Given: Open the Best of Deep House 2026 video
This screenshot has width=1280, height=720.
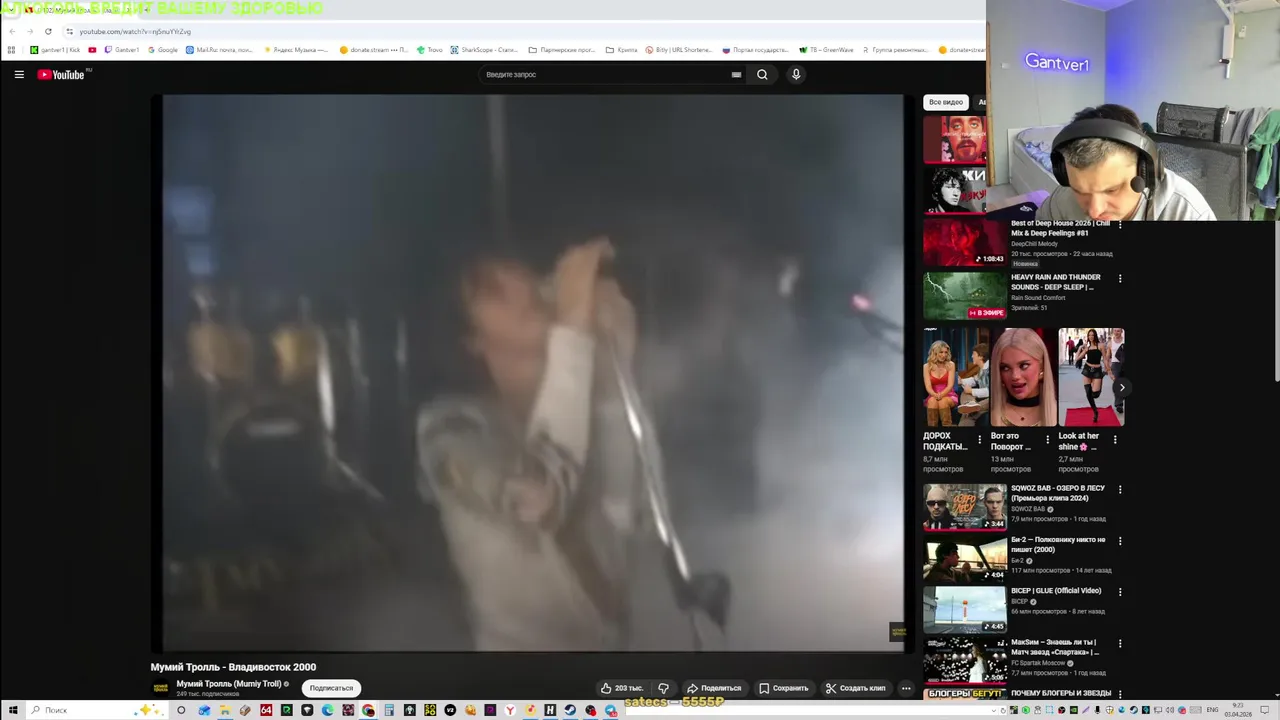Looking at the screenshot, I should [1060, 229].
